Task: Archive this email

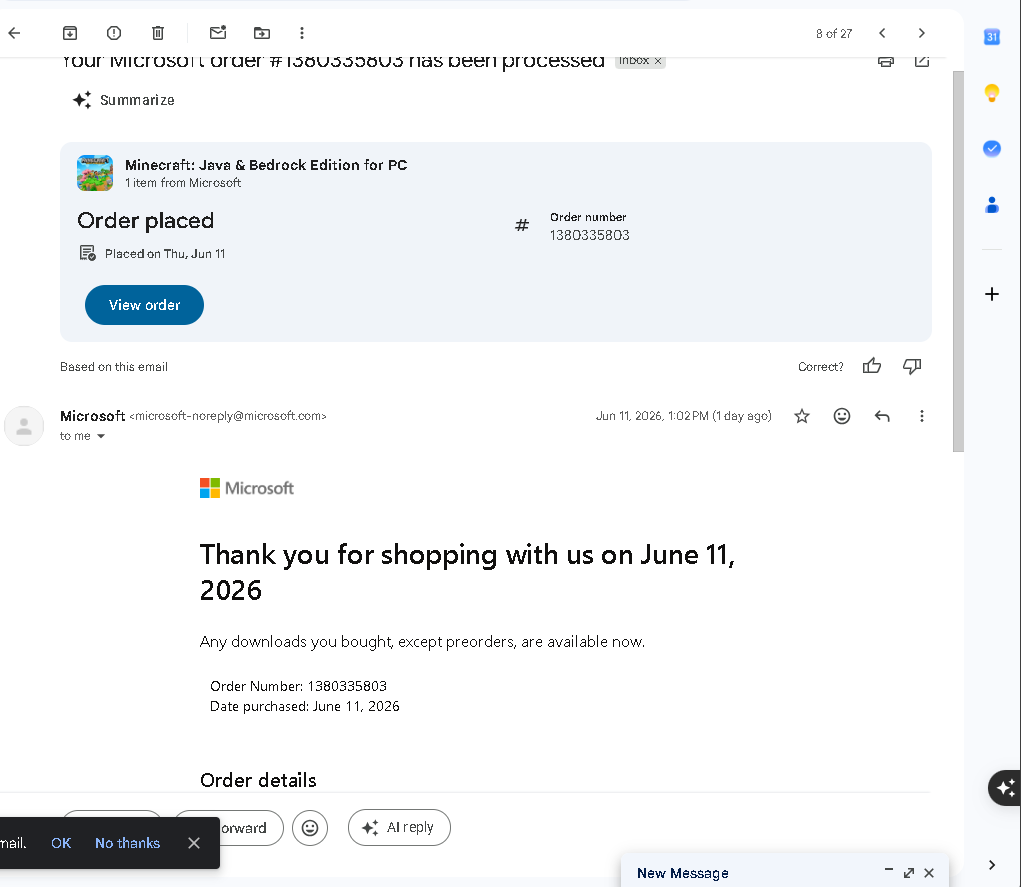Action: (x=70, y=33)
